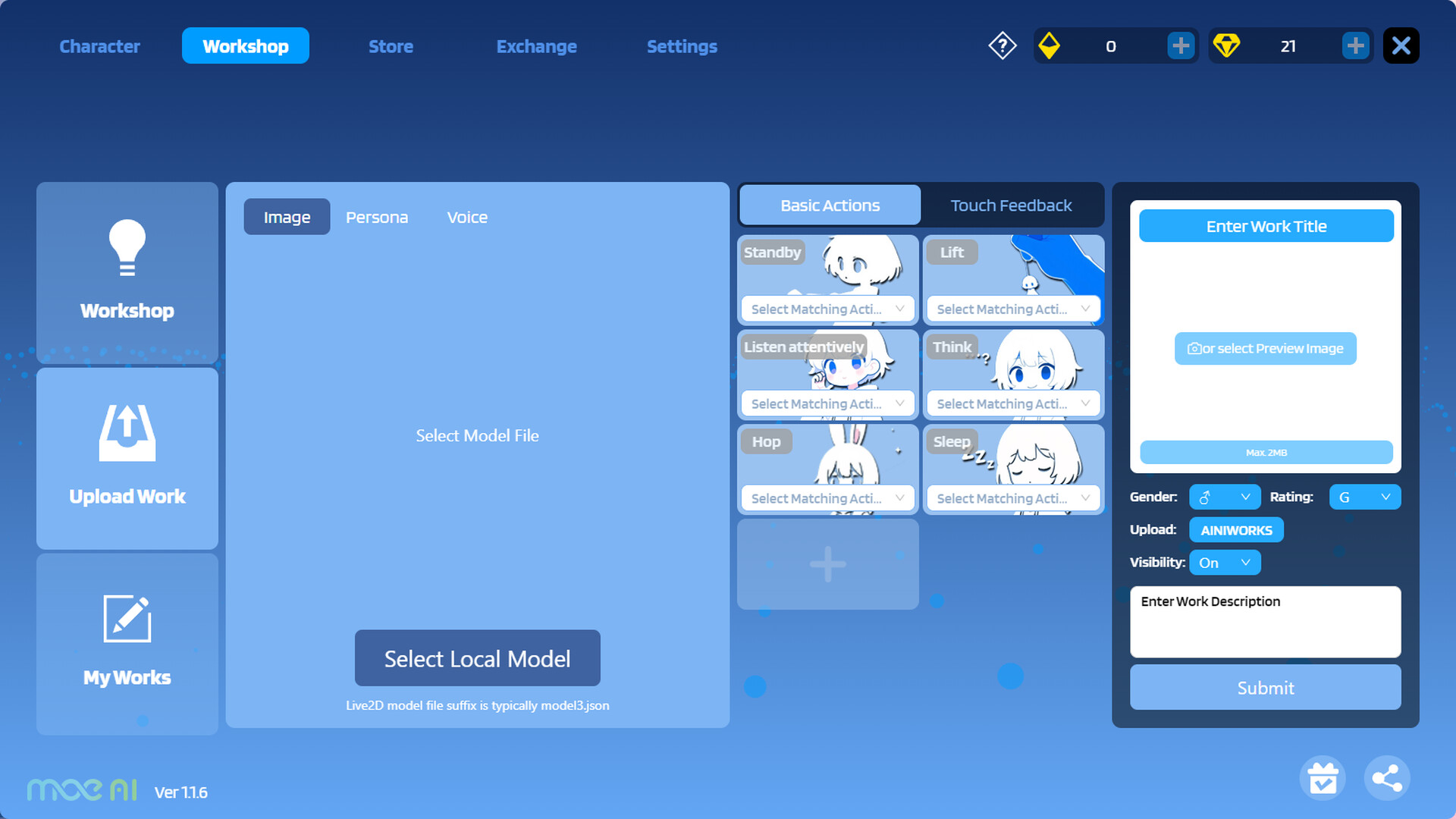Expand the Gender dropdown
This screenshot has height=819, width=1456.
click(x=1225, y=497)
